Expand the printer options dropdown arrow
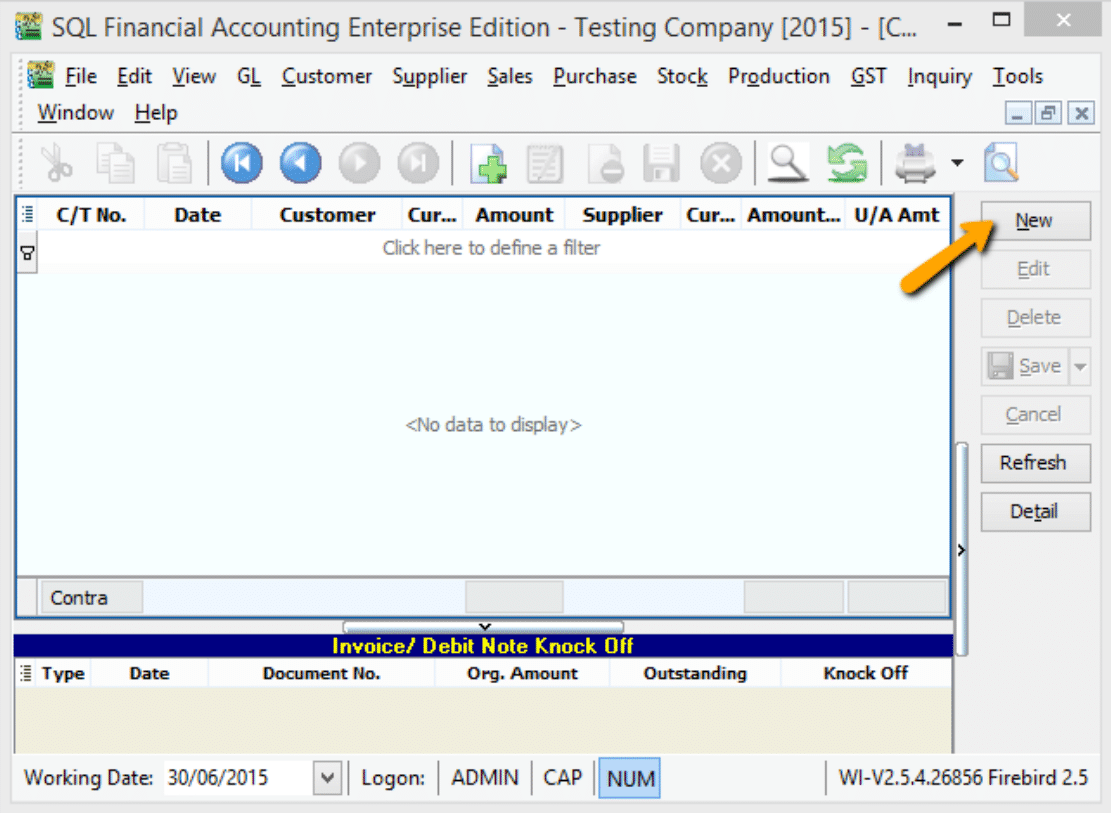1111x813 pixels. (x=957, y=163)
